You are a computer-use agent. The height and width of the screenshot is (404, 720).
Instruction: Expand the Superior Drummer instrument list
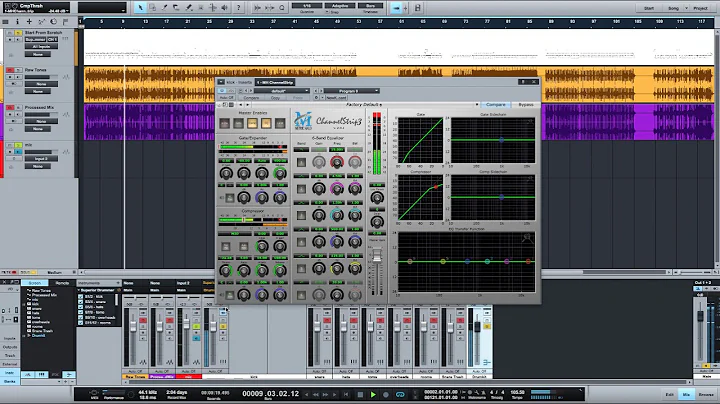79,290
